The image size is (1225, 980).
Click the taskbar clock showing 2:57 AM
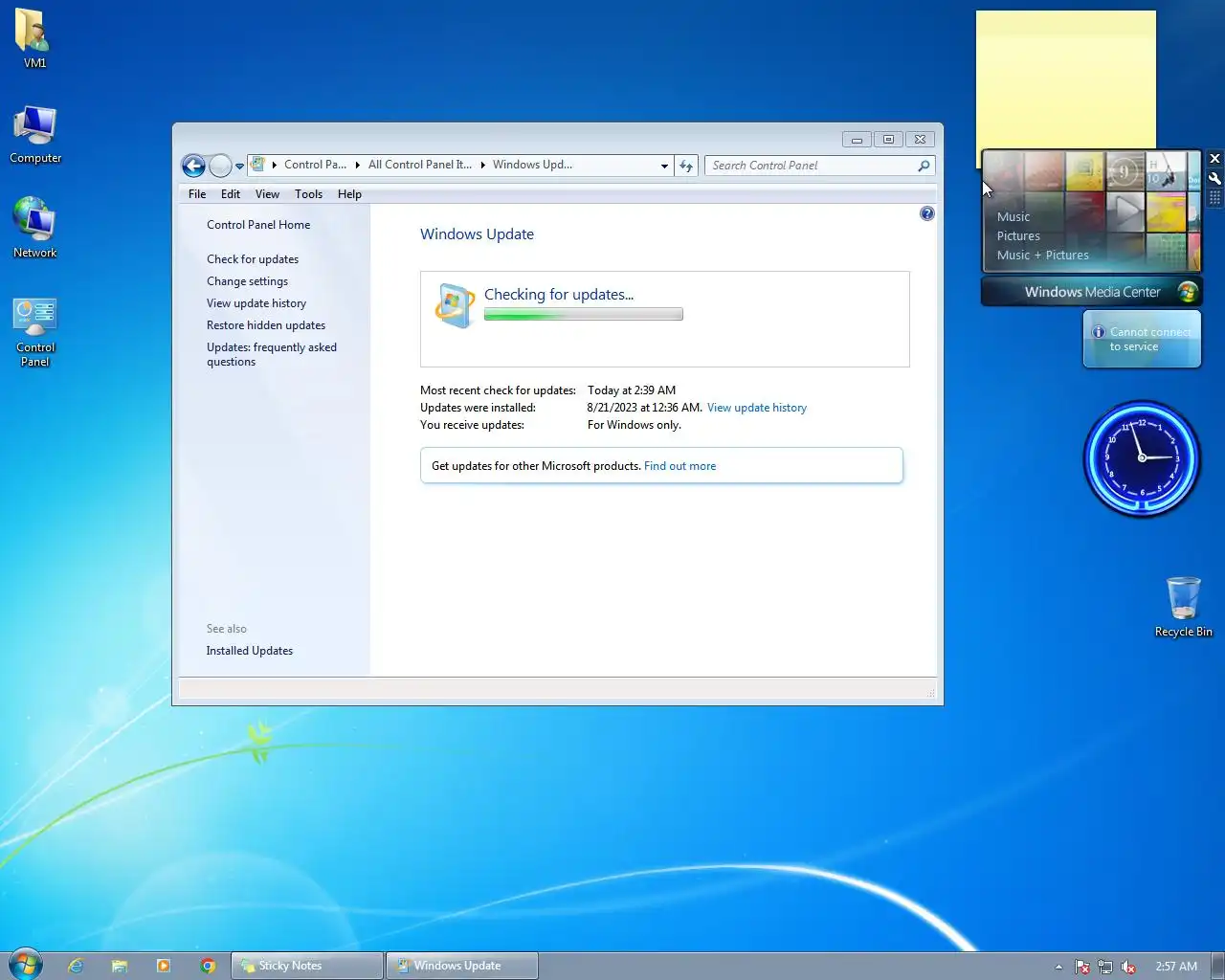point(1176,967)
